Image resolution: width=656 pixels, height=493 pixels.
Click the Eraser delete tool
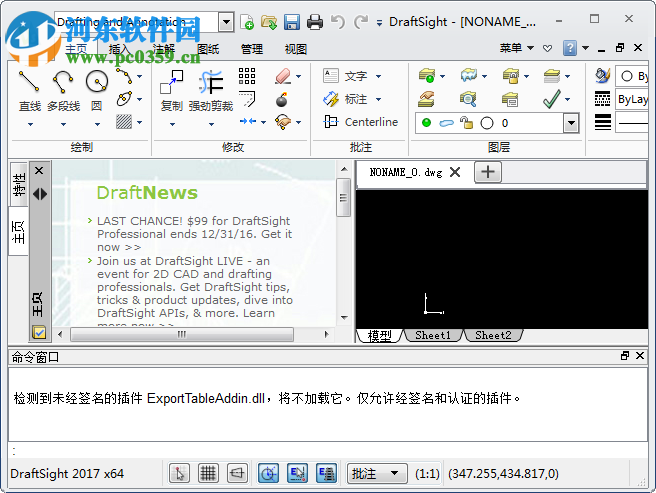(x=283, y=76)
